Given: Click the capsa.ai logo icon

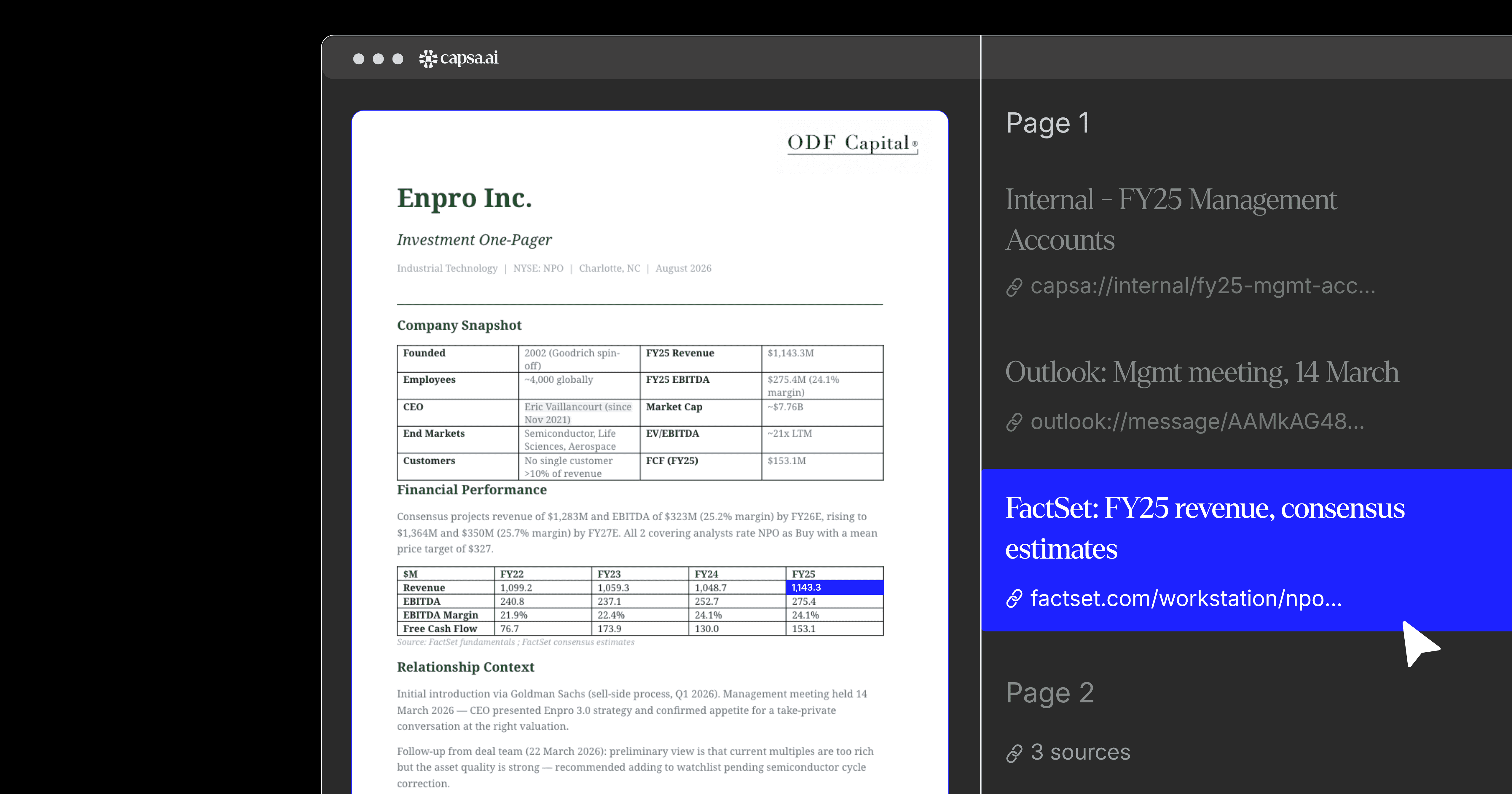Looking at the screenshot, I should point(428,59).
